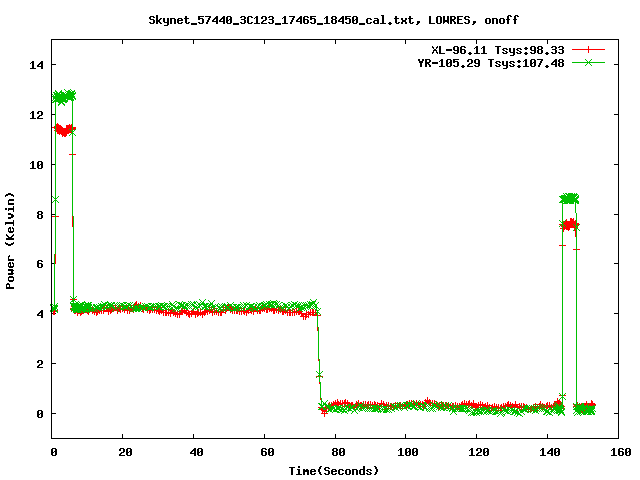
Task: Click the x-axis tick label 120
Action: (x=479, y=452)
